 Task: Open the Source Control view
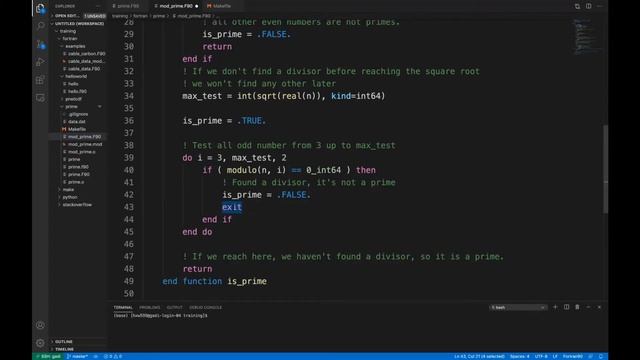(40, 44)
